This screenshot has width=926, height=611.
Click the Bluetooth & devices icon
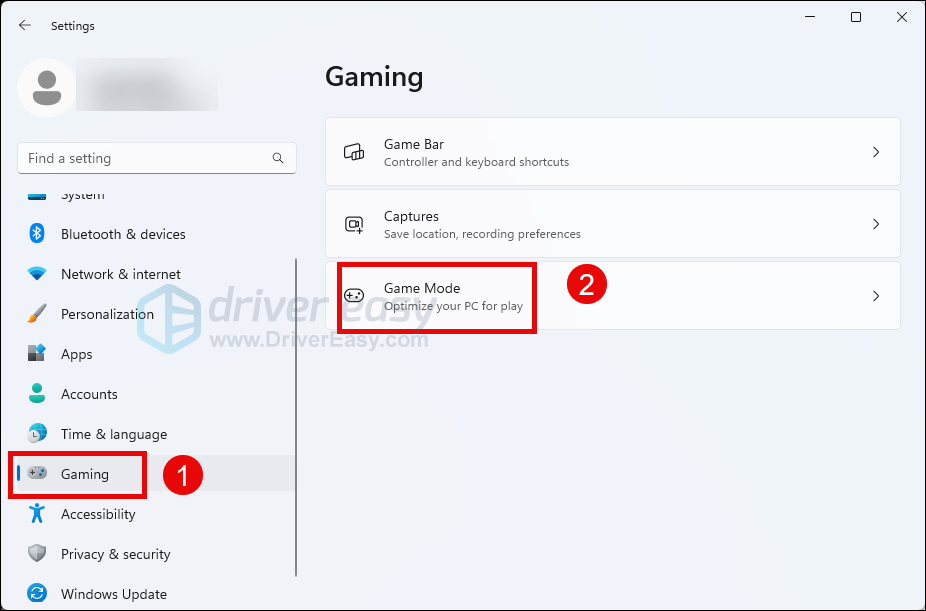tap(37, 234)
